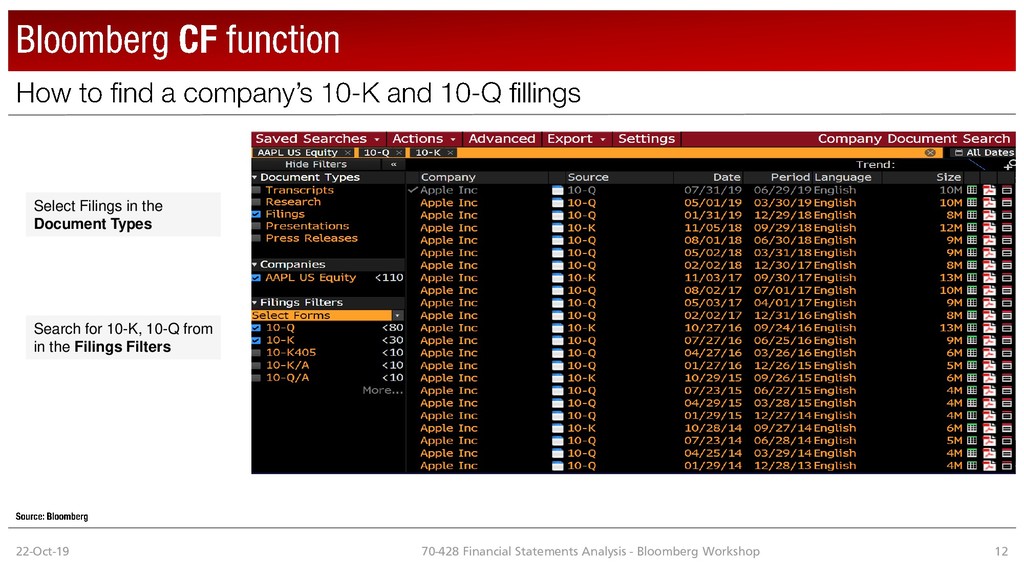Click the rightmost list icon on 08/02/17 row
The width and height of the screenshot is (1024, 576).
coord(1006,291)
